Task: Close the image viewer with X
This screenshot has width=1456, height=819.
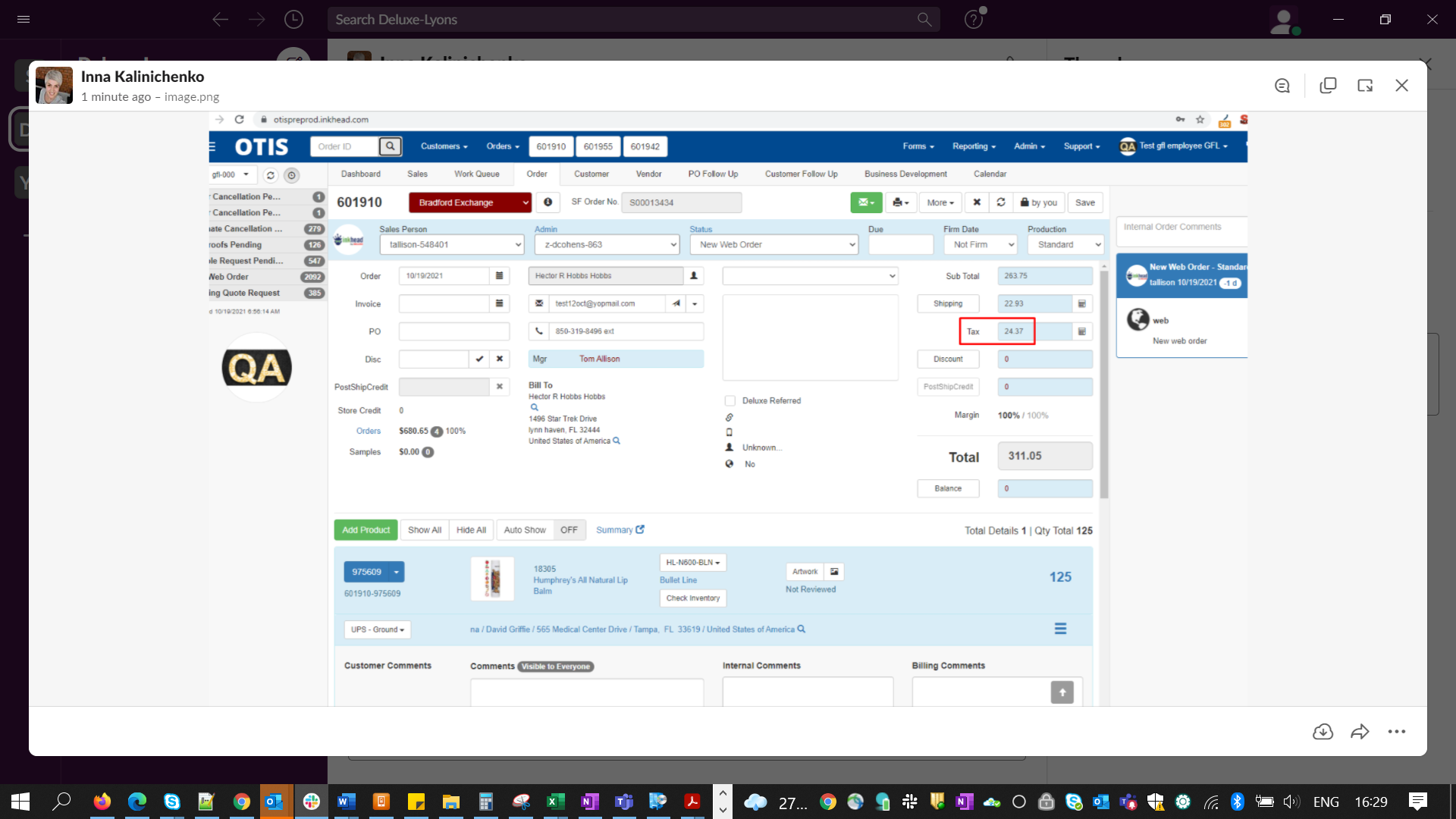Action: pos(1401,86)
